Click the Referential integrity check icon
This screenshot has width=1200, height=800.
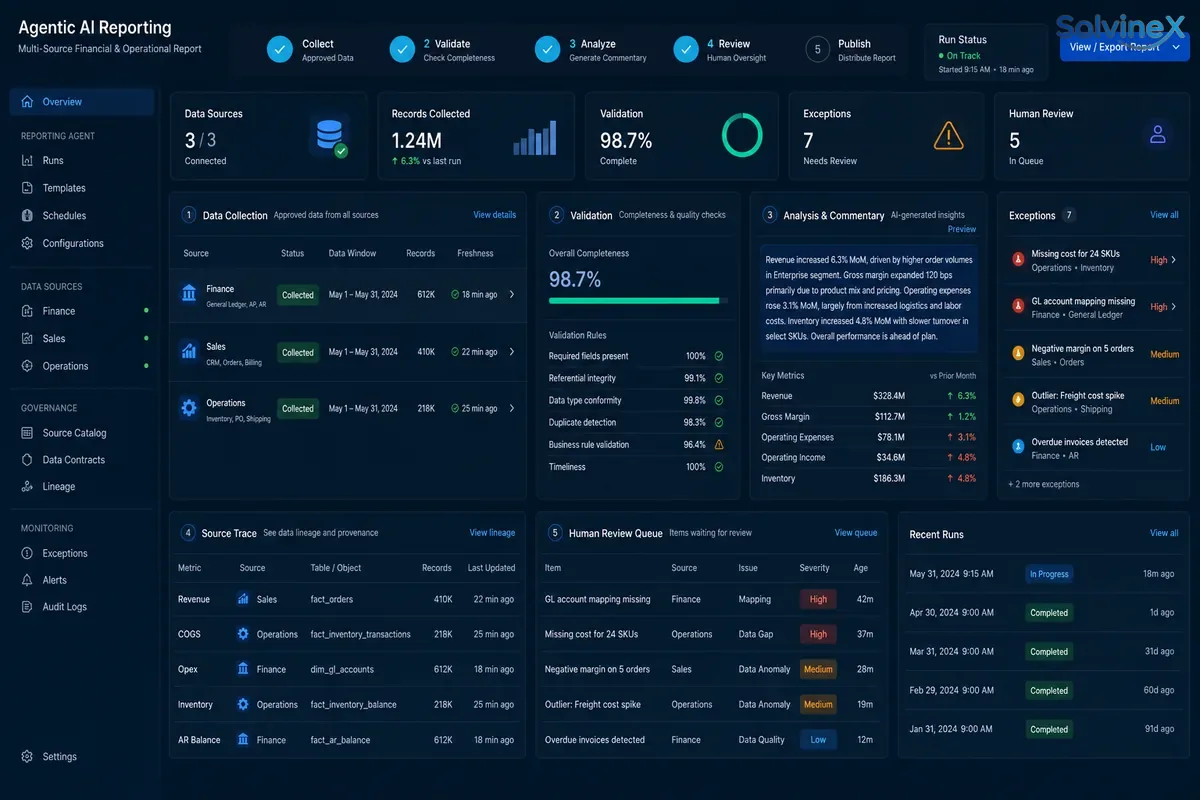pyautogui.click(x=719, y=378)
